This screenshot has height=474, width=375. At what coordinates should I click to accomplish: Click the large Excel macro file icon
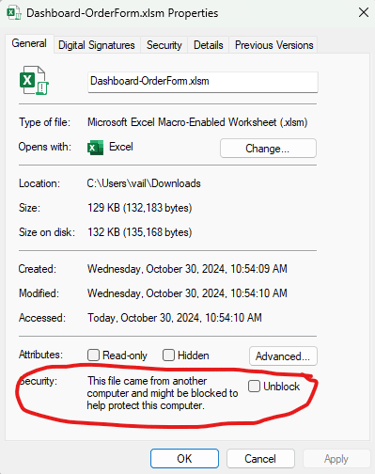(x=34, y=80)
